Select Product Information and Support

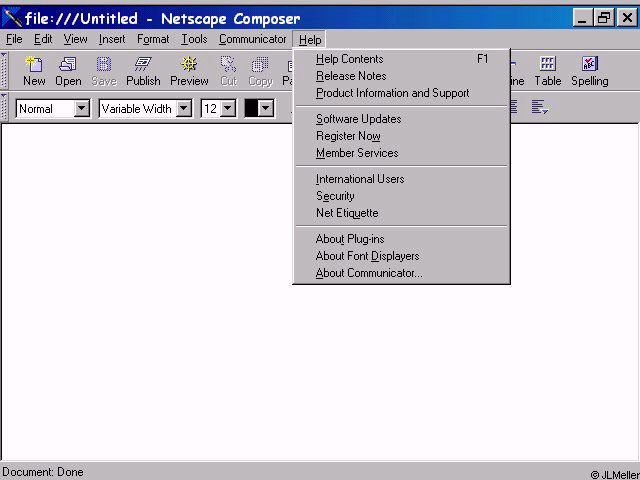coord(402,93)
